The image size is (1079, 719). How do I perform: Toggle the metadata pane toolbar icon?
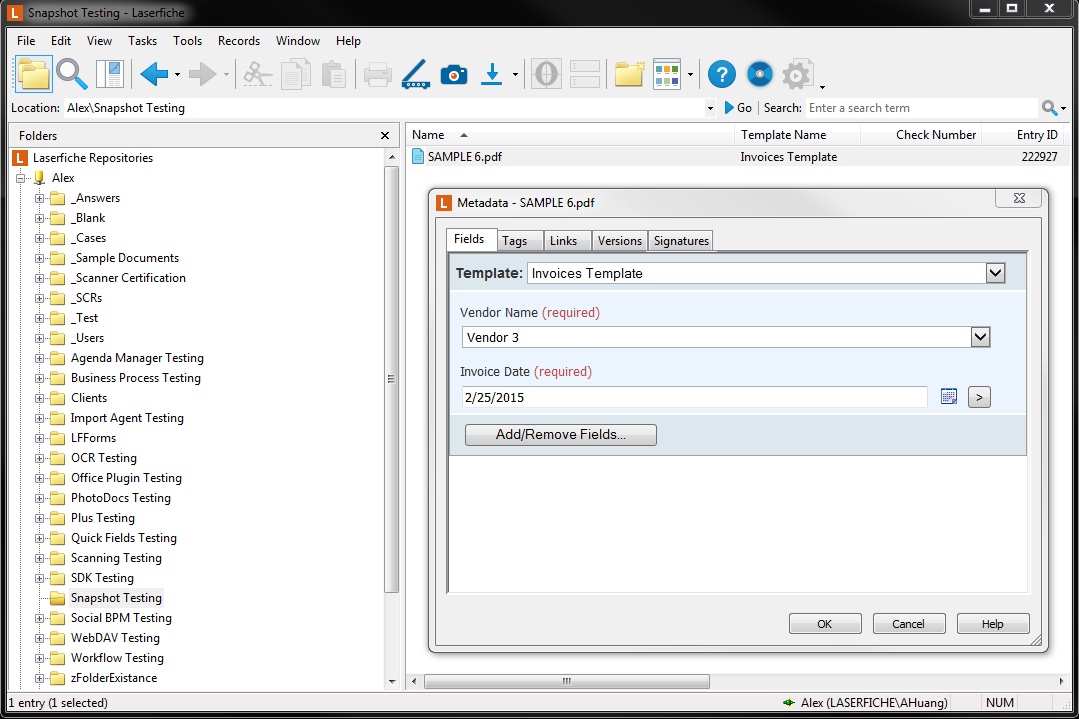click(109, 74)
